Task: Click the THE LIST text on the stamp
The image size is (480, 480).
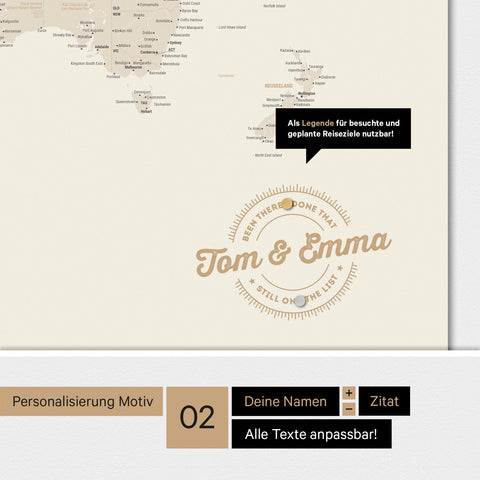Action: pos(323,288)
